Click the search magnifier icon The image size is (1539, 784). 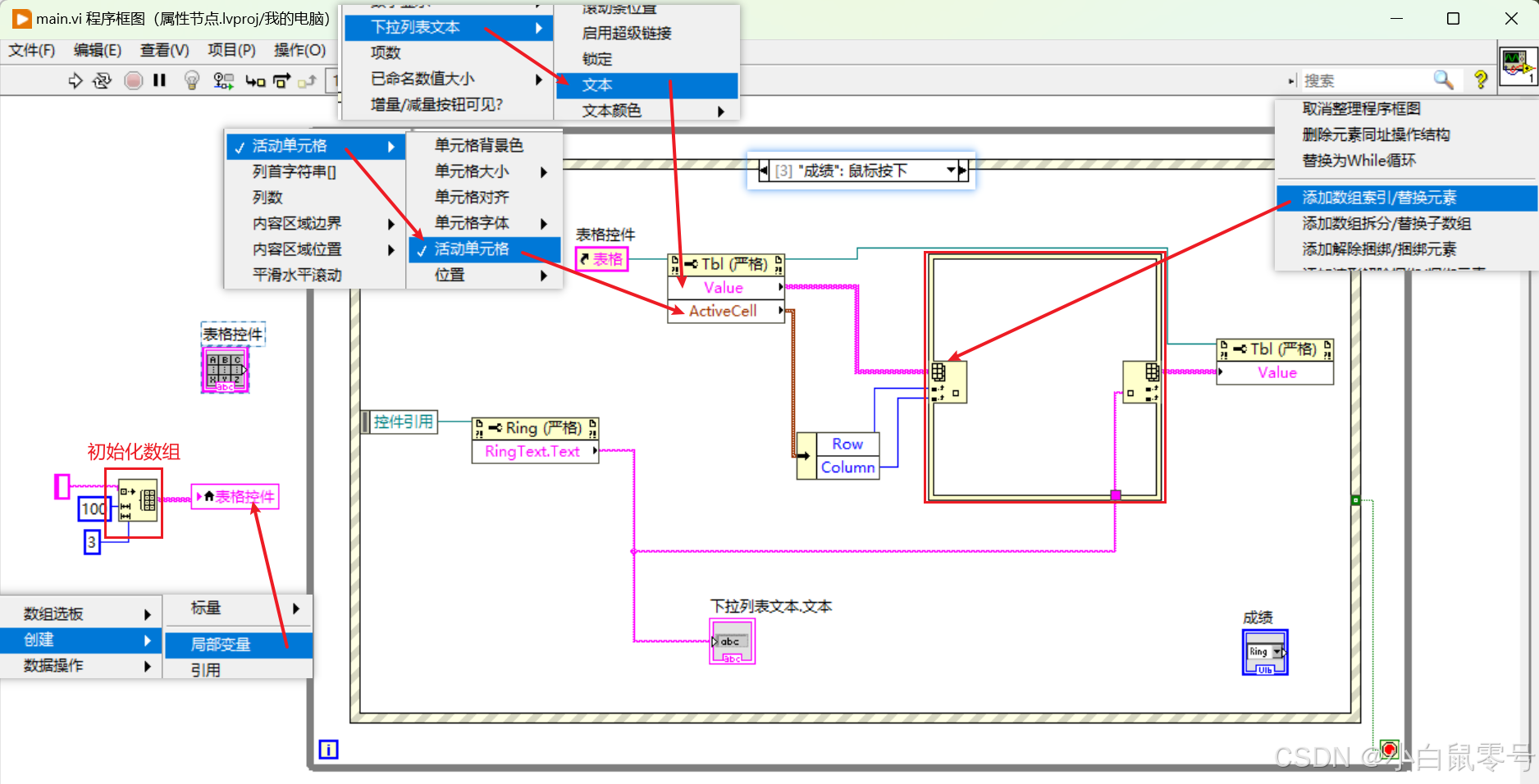point(1443,80)
